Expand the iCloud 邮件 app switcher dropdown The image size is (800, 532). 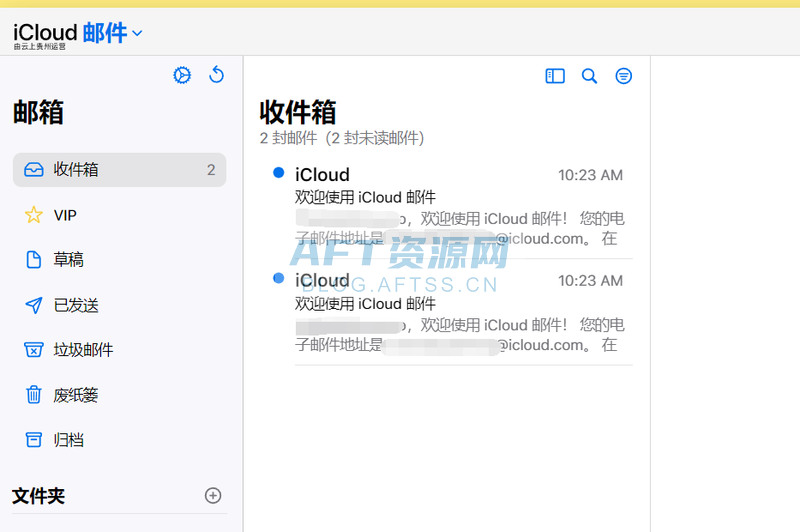(137, 33)
